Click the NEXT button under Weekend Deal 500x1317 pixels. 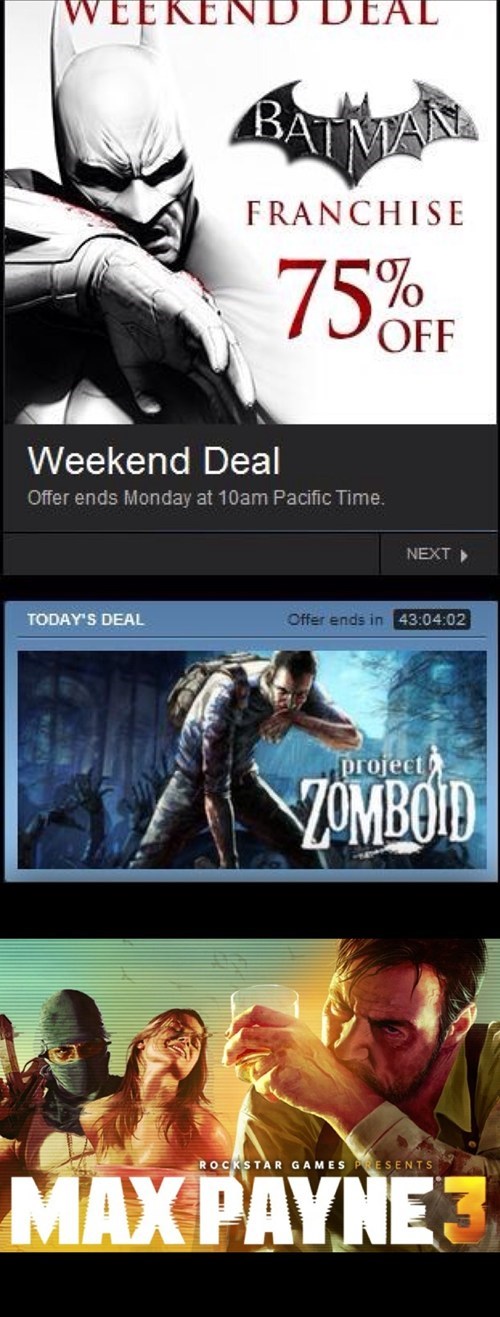click(438, 554)
